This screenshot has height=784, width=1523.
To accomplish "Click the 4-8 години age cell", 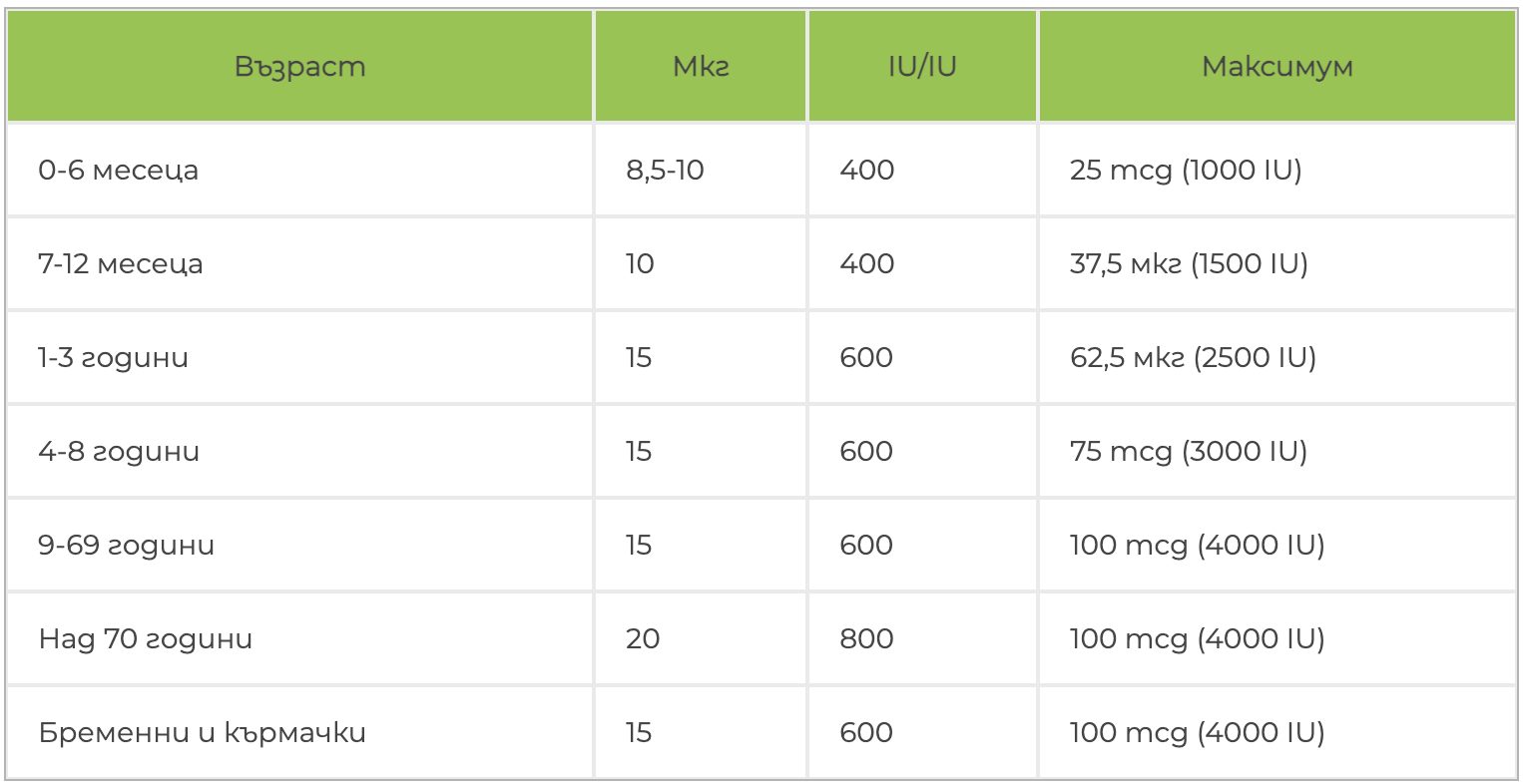I will 119,452.
